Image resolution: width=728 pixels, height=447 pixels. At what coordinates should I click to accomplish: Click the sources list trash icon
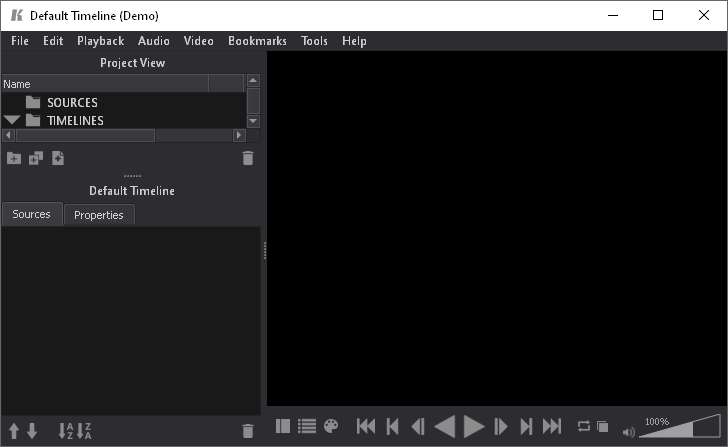pyautogui.click(x=248, y=431)
